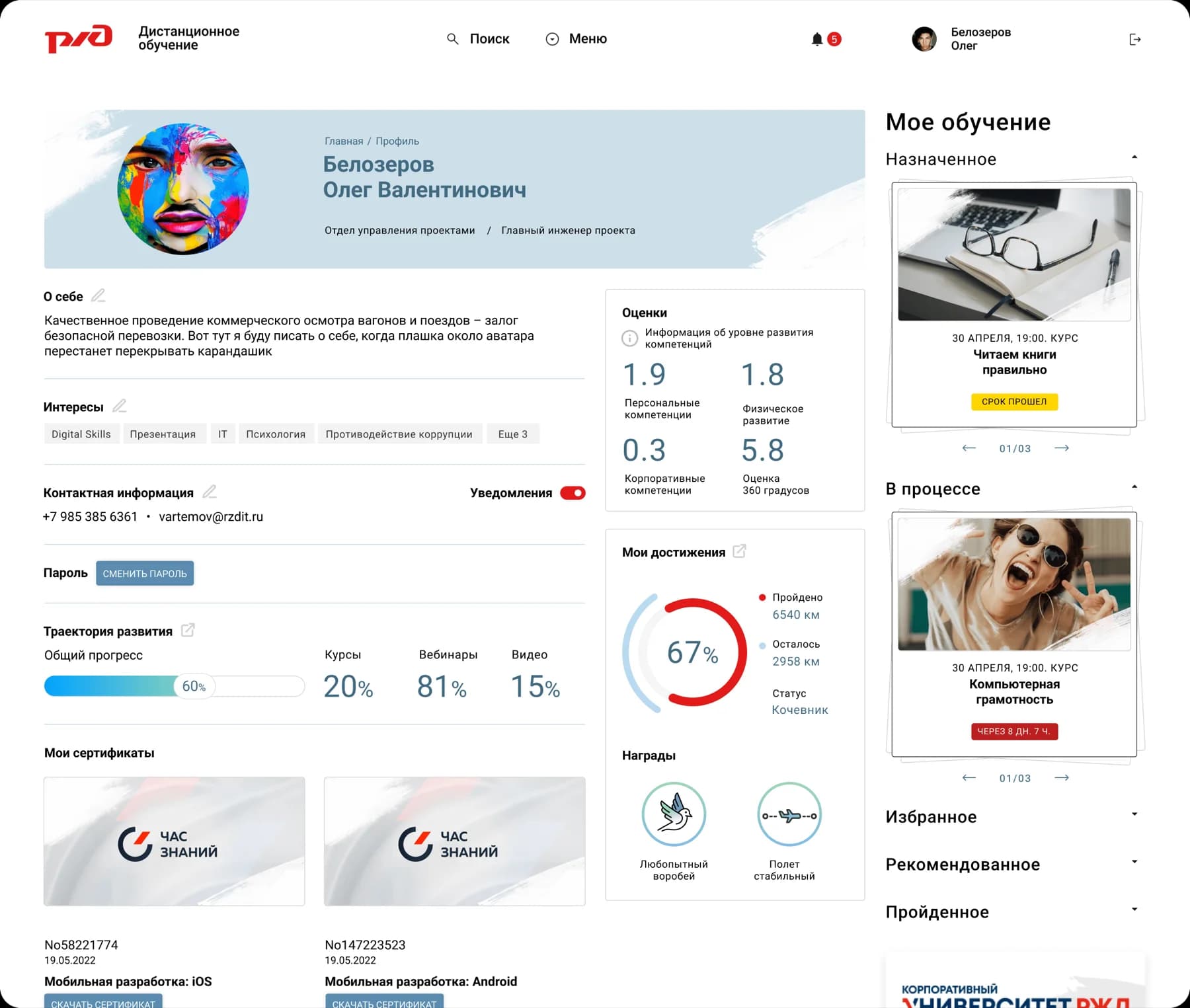Open Мои достижения external link icon
The image size is (1190, 1008).
740,551
